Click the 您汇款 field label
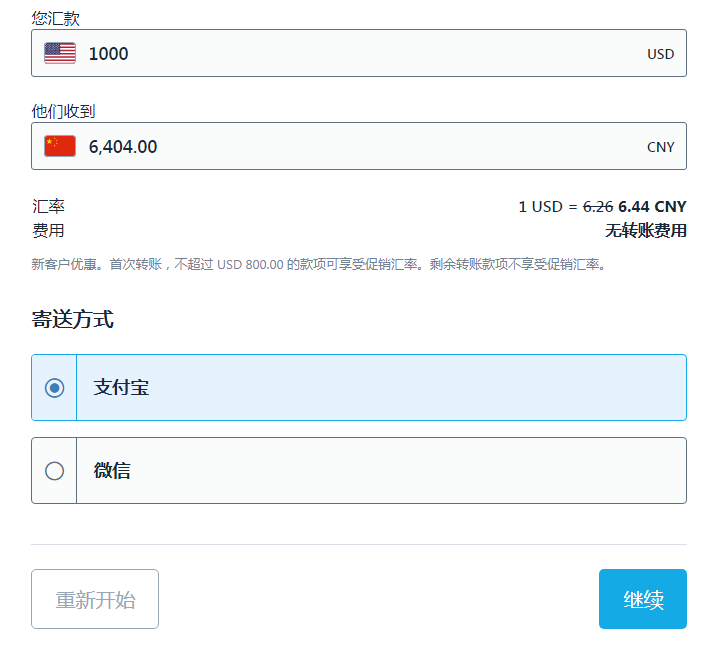717x646 pixels. click(x=56, y=18)
